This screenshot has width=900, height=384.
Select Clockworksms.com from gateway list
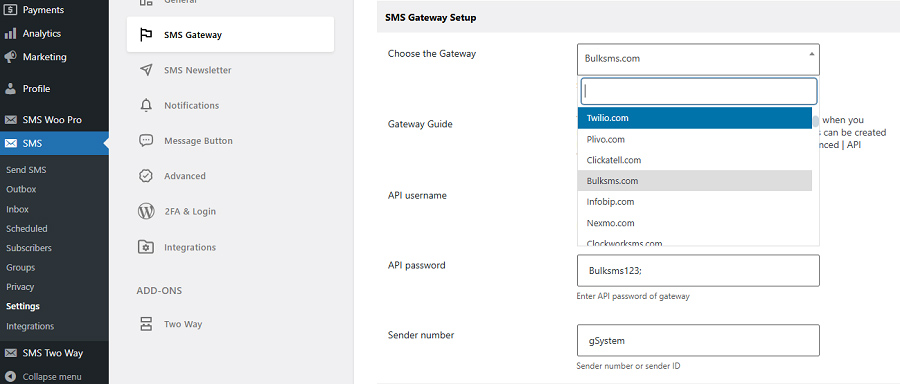[695, 242]
